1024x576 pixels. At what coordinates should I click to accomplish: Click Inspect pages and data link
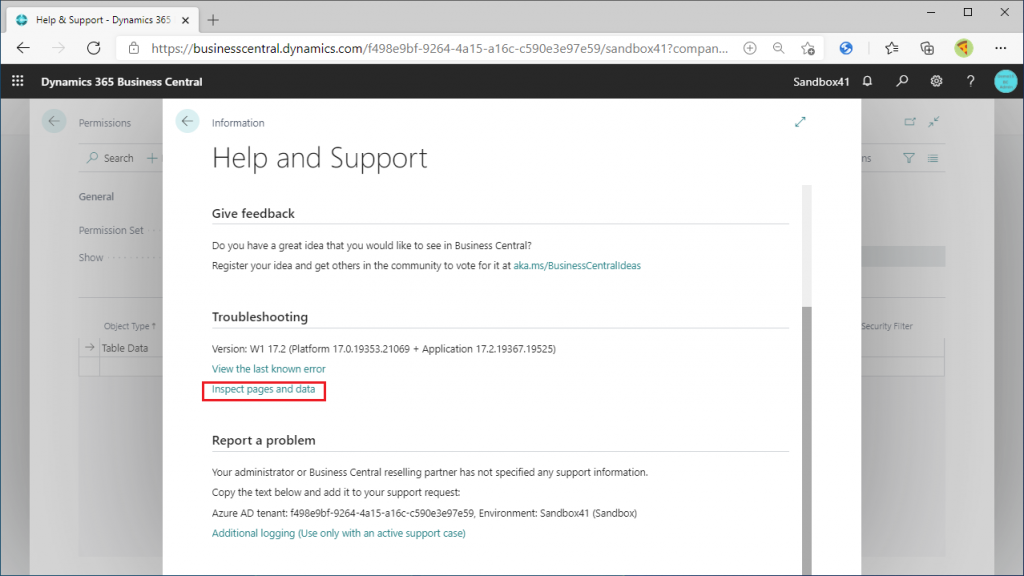click(x=263, y=389)
